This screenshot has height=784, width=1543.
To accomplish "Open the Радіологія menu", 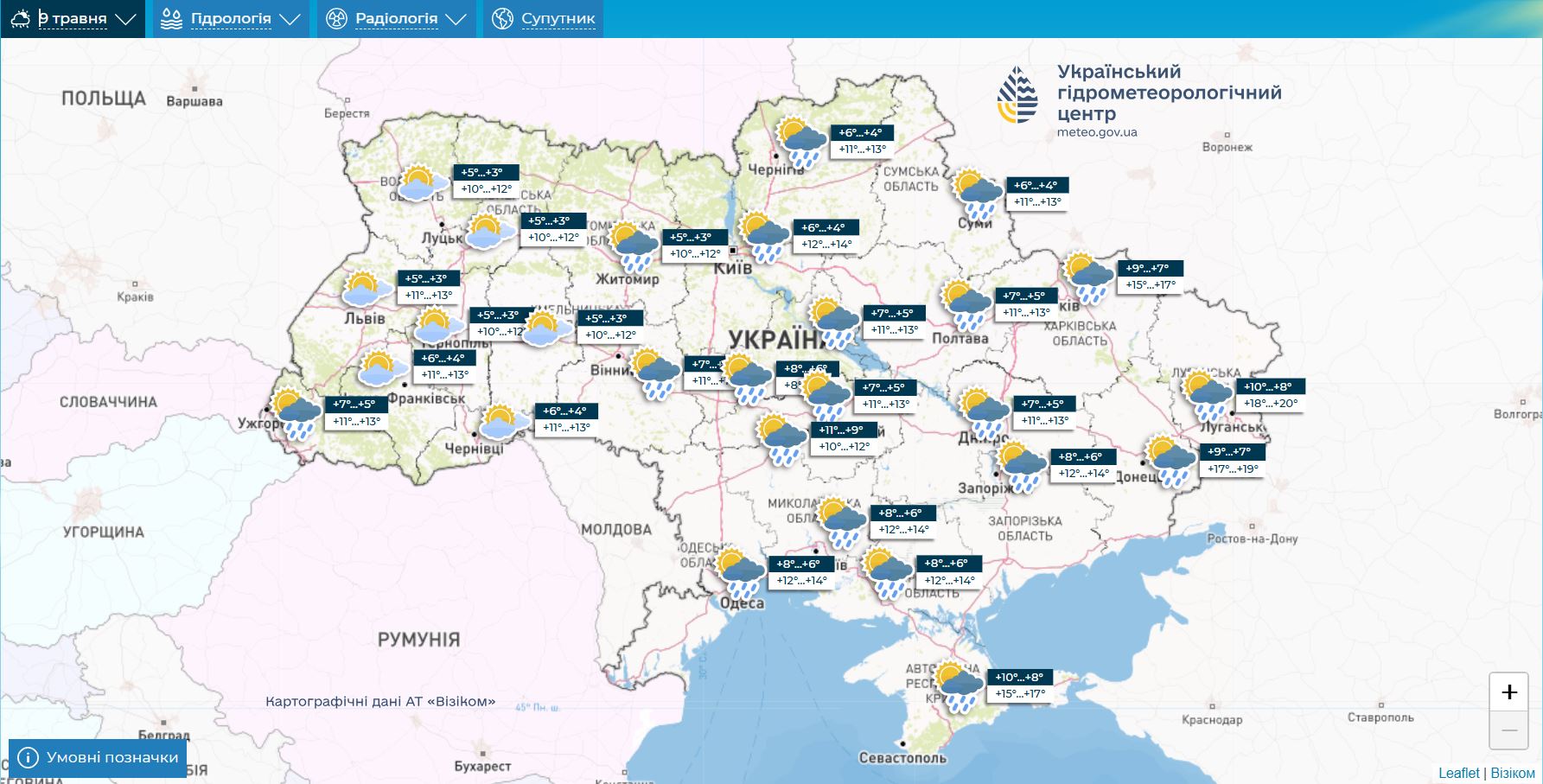I will 397,18.
